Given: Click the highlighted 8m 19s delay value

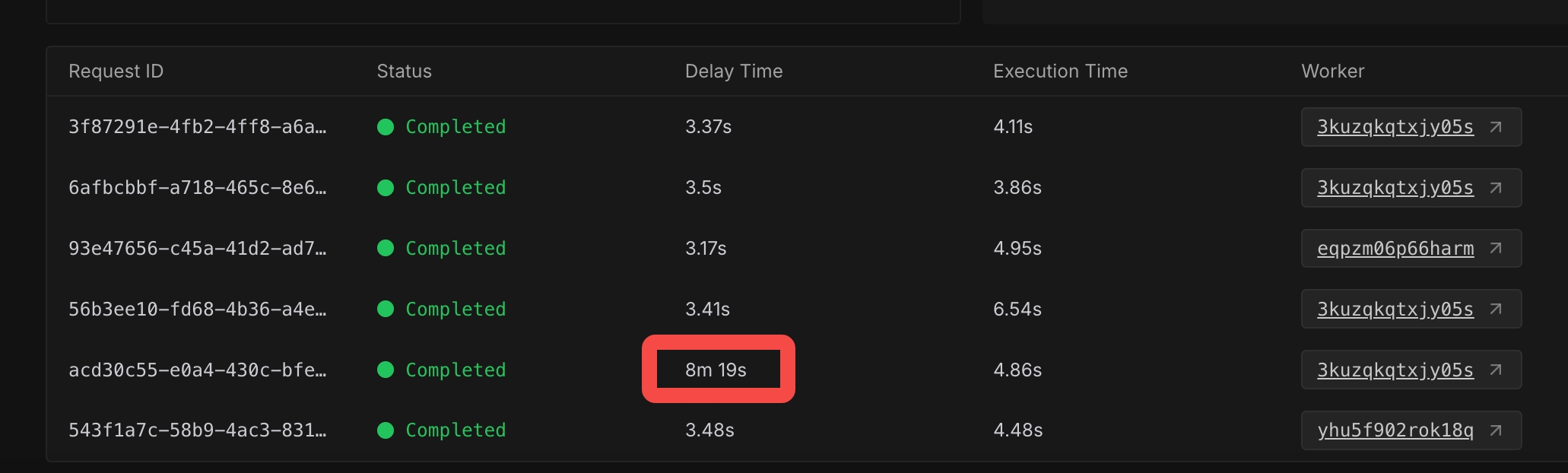Looking at the screenshot, I should click(x=716, y=370).
